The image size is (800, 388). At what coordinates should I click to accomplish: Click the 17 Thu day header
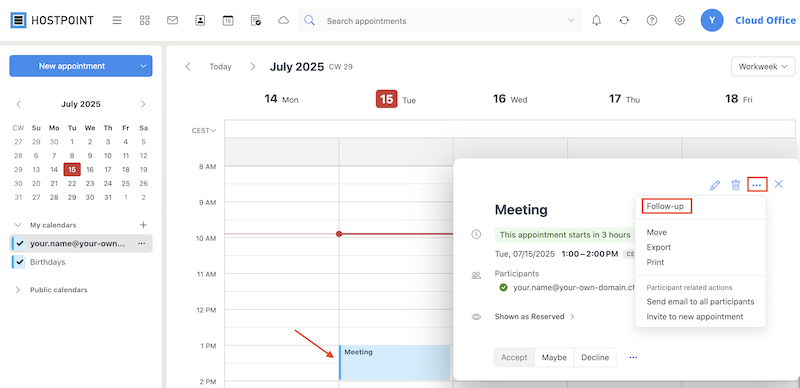pos(624,99)
